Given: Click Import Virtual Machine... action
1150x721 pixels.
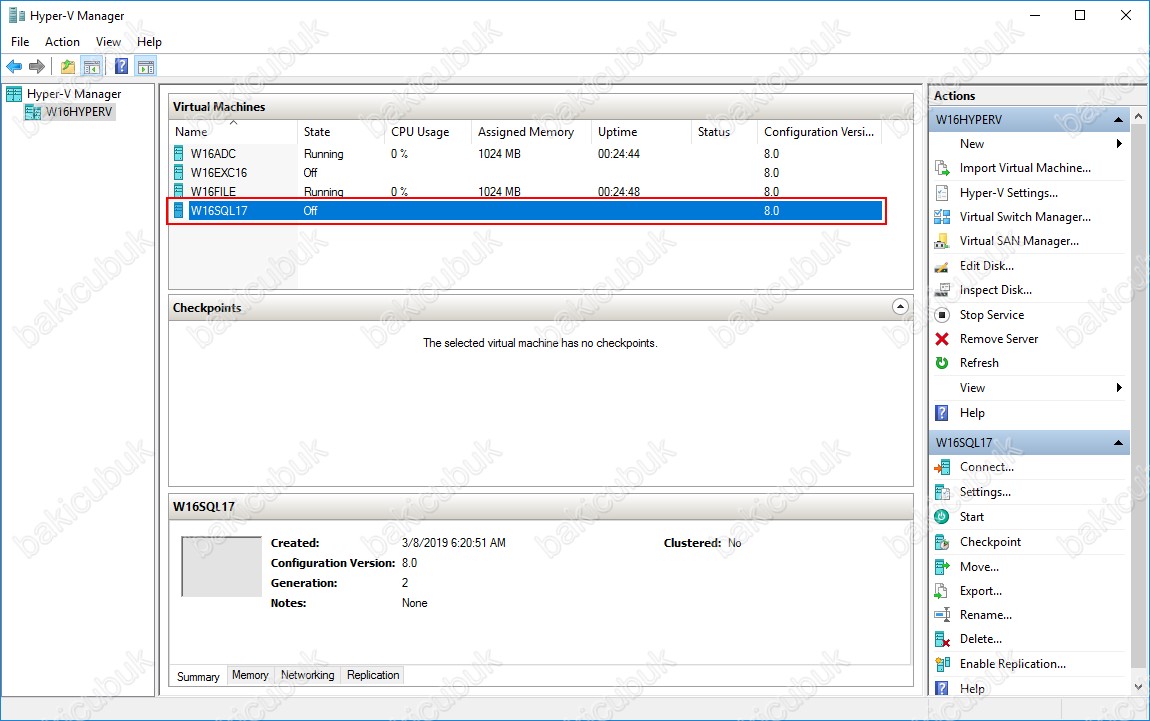Looking at the screenshot, I should click(1025, 168).
